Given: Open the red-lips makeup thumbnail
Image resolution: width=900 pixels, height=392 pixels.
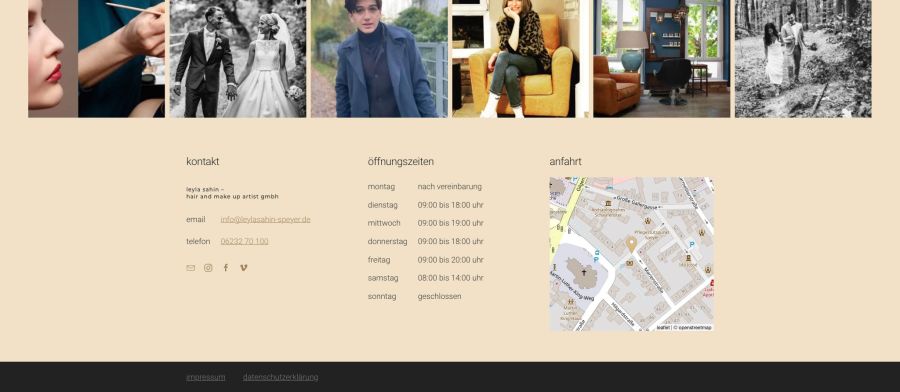Looking at the screenshot, I should coord(96,59).
